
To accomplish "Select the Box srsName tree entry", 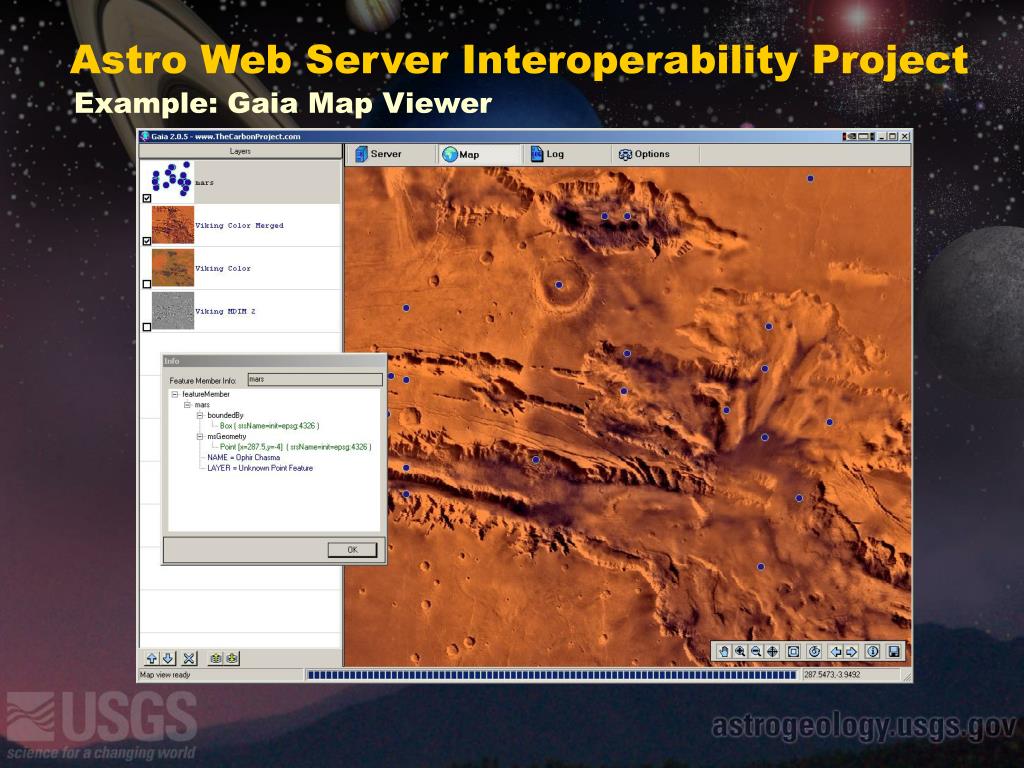I will tap(270, 426).
